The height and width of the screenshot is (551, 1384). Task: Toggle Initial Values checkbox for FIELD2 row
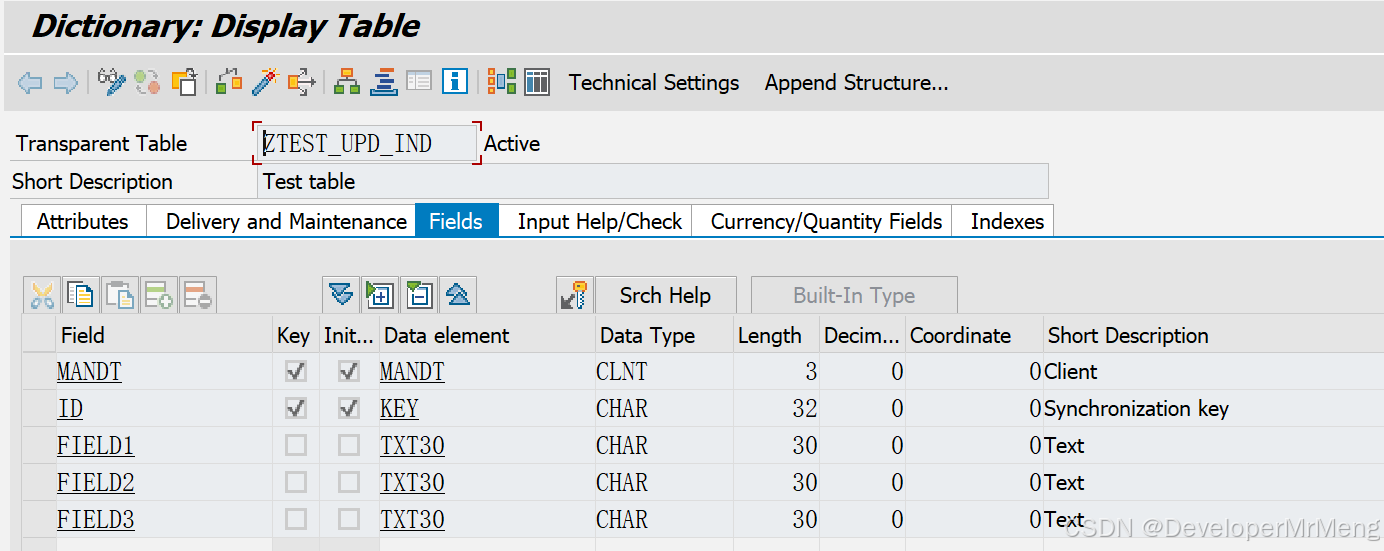click(349, 482)
